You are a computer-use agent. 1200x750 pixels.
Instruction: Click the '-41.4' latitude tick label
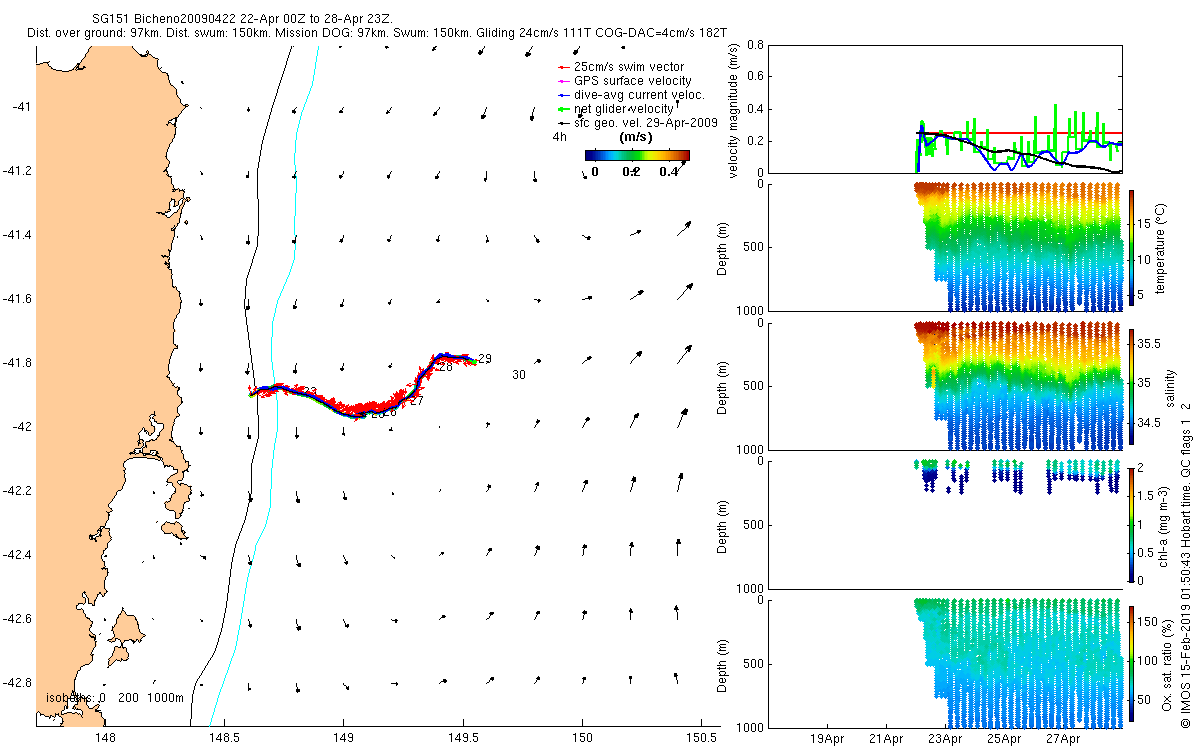[16, 235]
